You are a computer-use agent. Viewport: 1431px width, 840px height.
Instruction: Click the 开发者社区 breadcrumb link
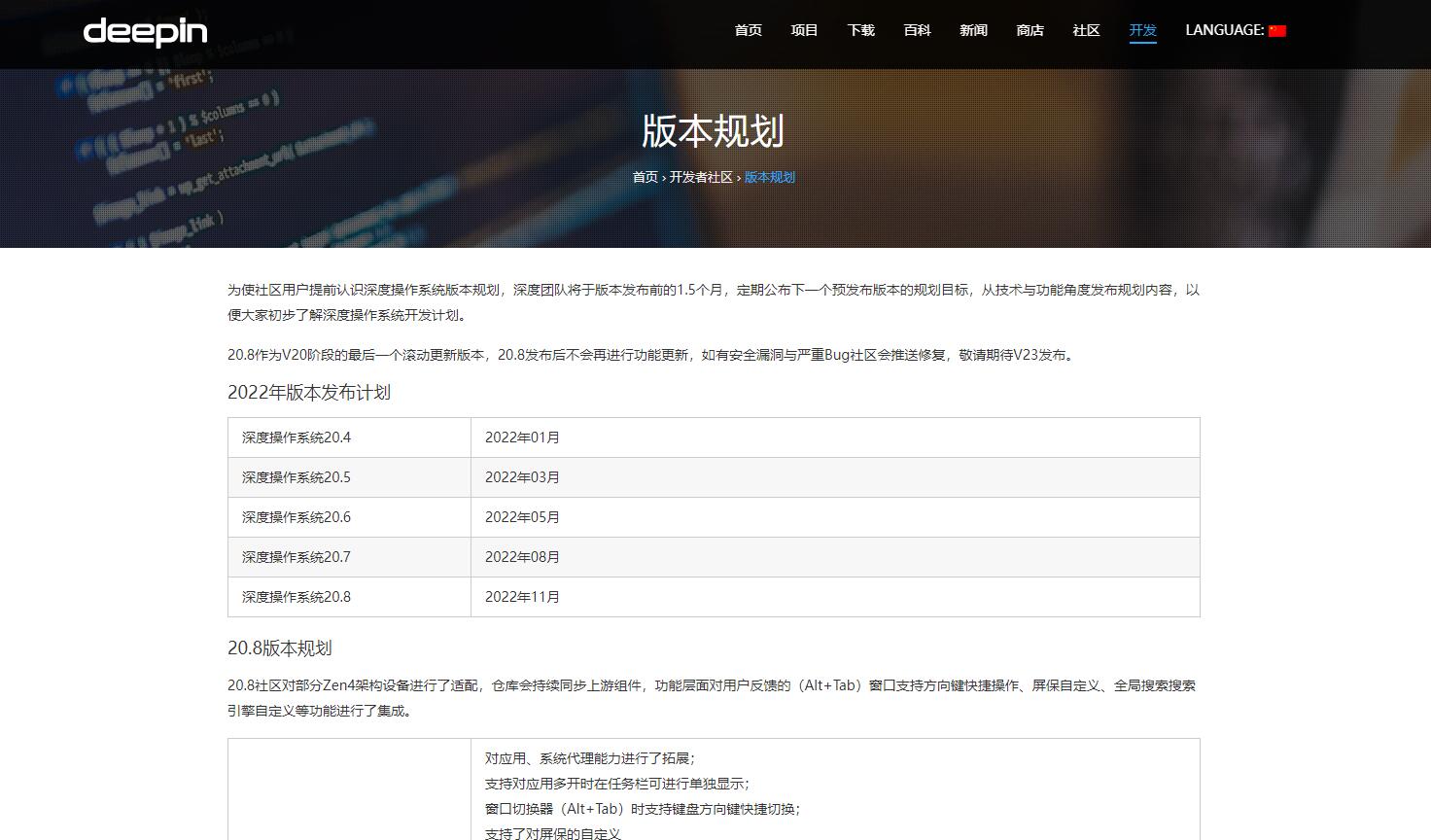click(700, 177)
